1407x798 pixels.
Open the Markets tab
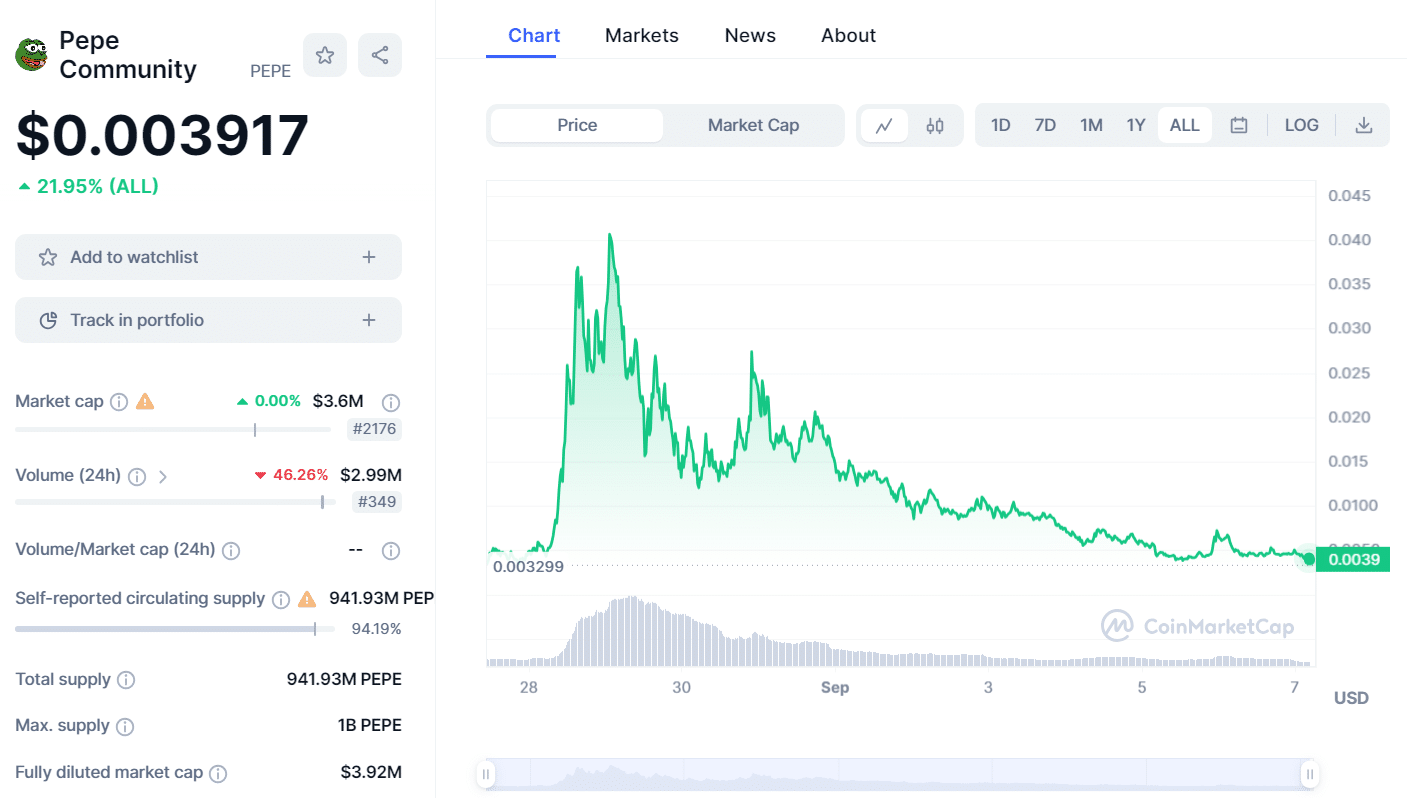click(642, 35)
